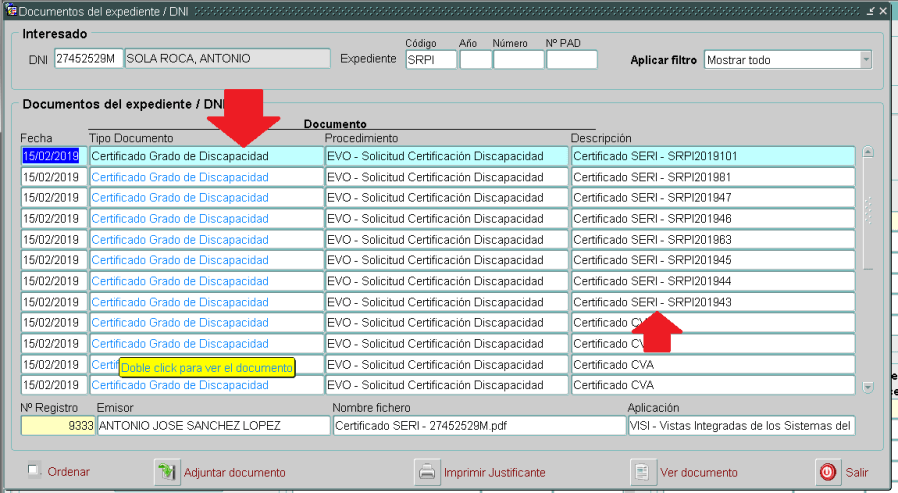
Task: Click the Imprimir Justificante button label
Action: pyautogui.click(x=494, y=472)
